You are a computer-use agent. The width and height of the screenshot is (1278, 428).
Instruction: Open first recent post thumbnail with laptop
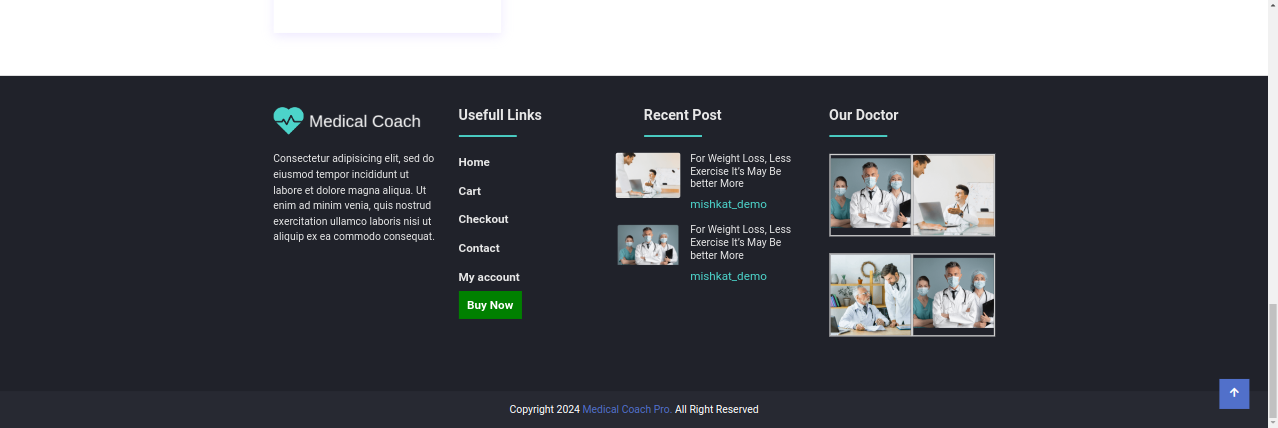tap(648, 175)
